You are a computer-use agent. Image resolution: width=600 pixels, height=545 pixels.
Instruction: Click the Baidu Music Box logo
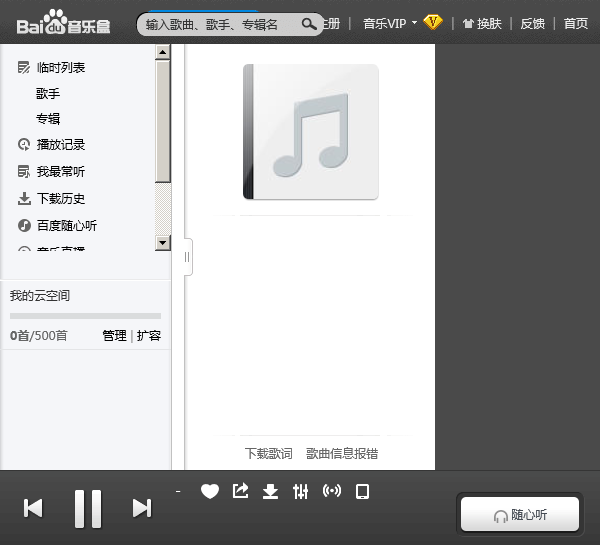[x=64, y=22]
